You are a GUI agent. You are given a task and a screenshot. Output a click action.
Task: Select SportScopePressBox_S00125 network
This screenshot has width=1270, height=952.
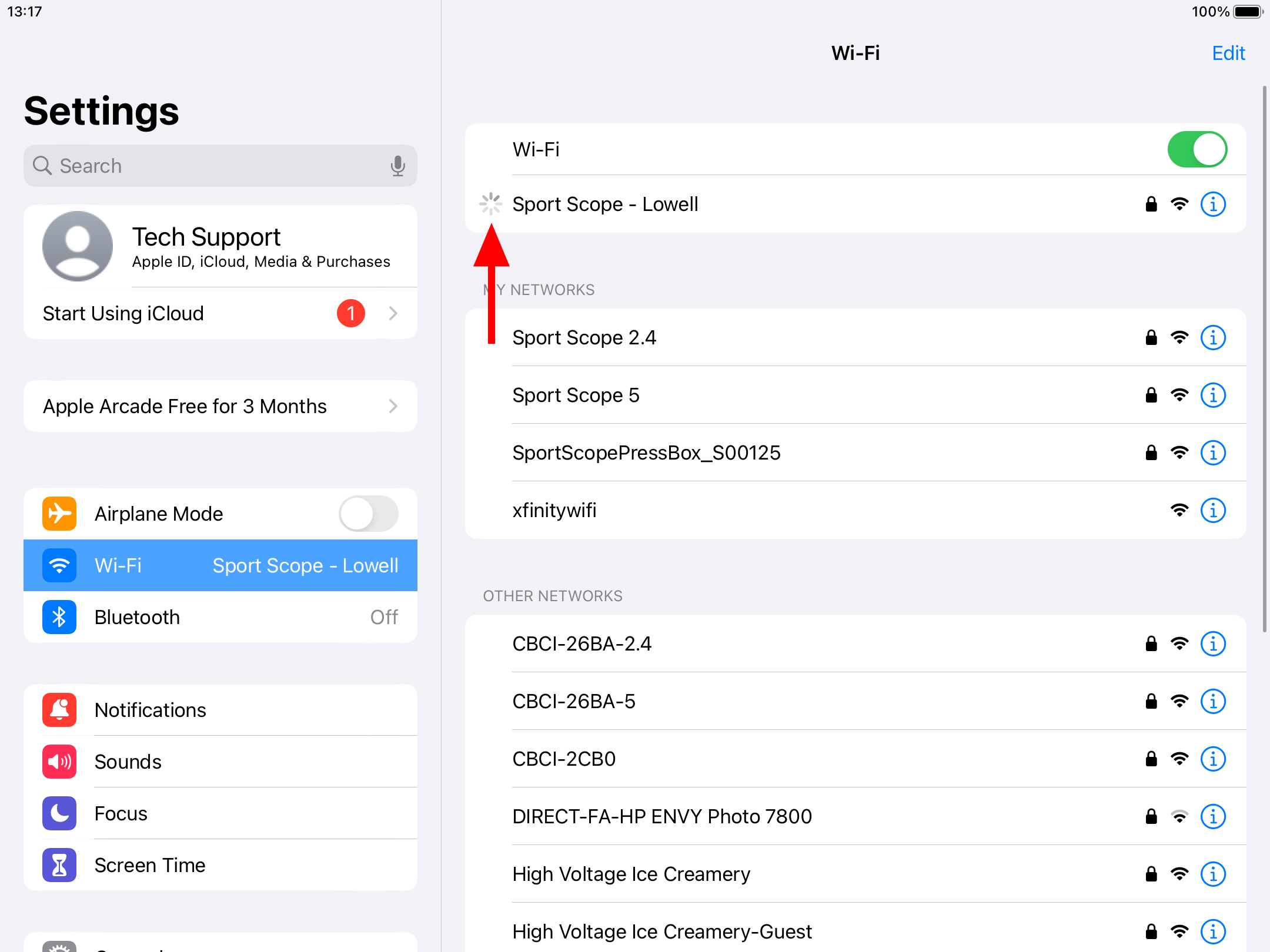[855, 453]
